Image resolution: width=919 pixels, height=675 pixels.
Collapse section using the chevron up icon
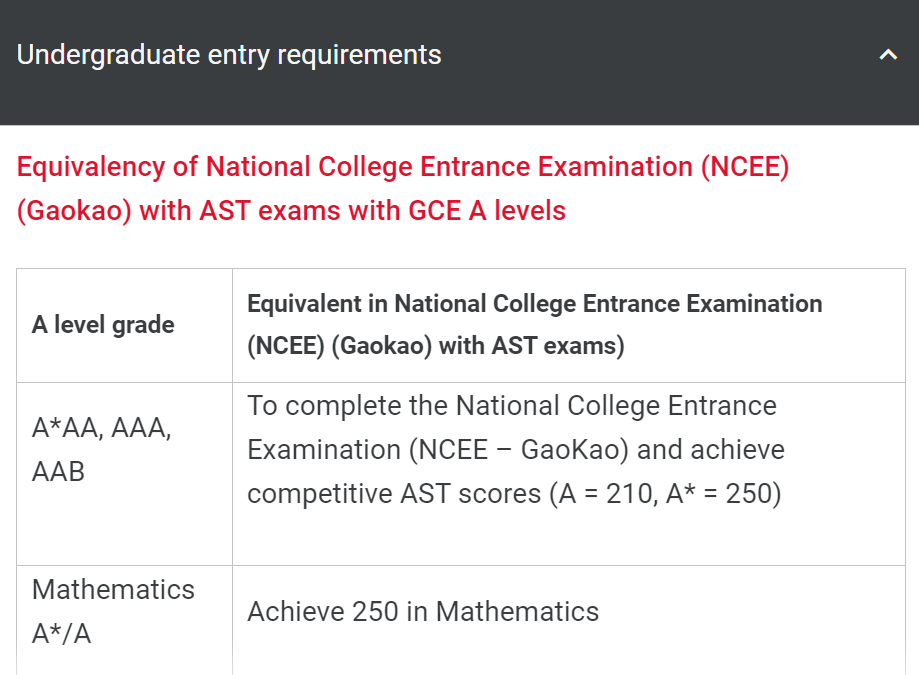tap(888, 55)
